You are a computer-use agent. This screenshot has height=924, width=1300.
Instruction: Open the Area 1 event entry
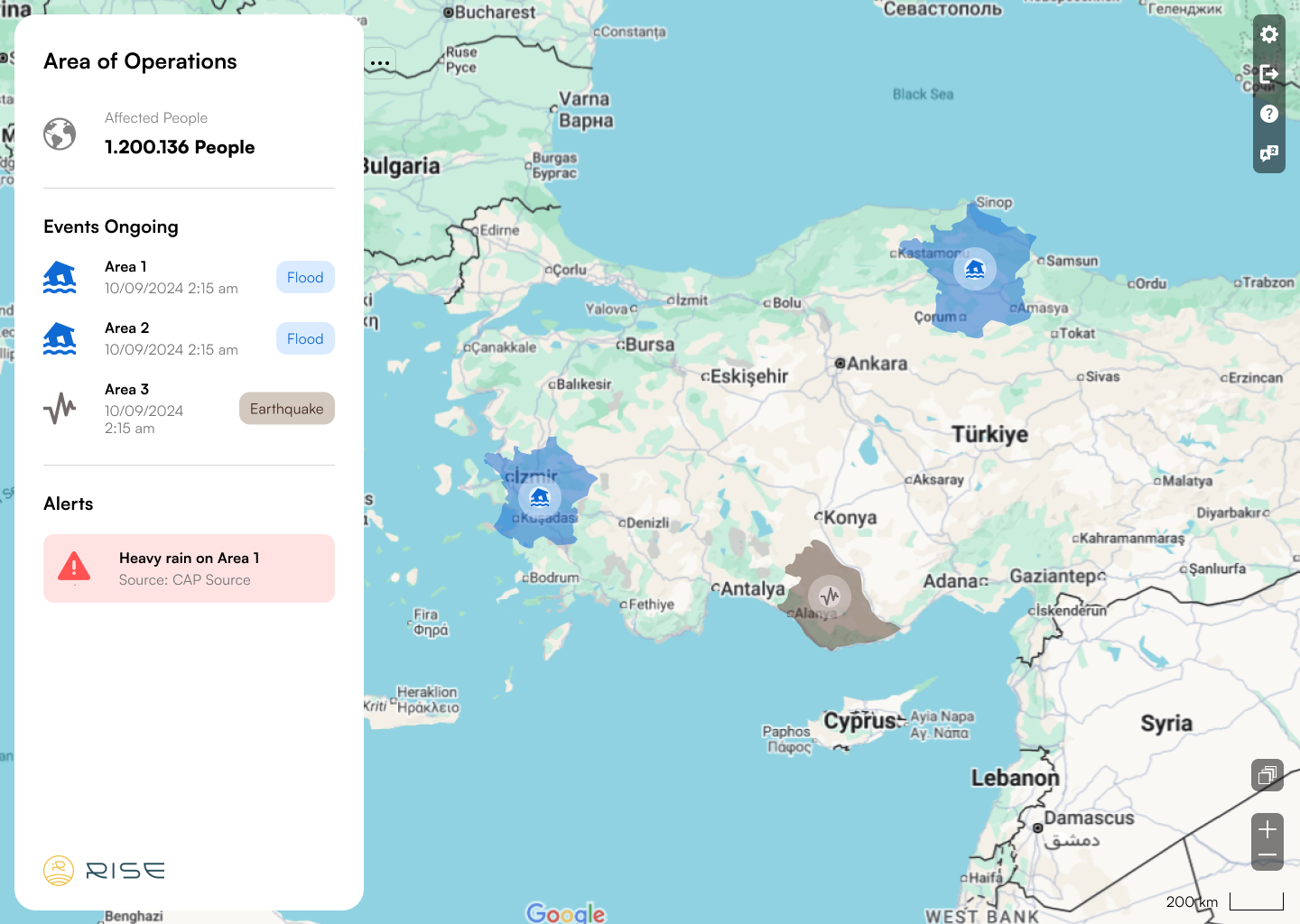pos(172,277)
